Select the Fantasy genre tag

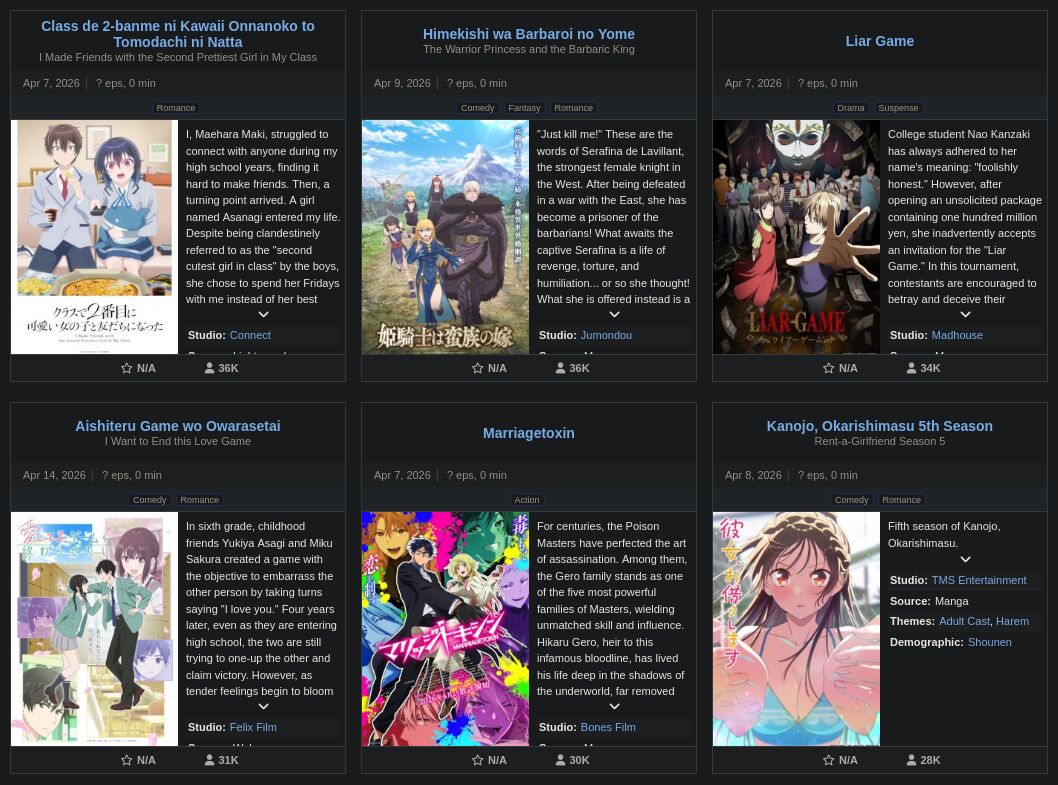tap(524, 108)
